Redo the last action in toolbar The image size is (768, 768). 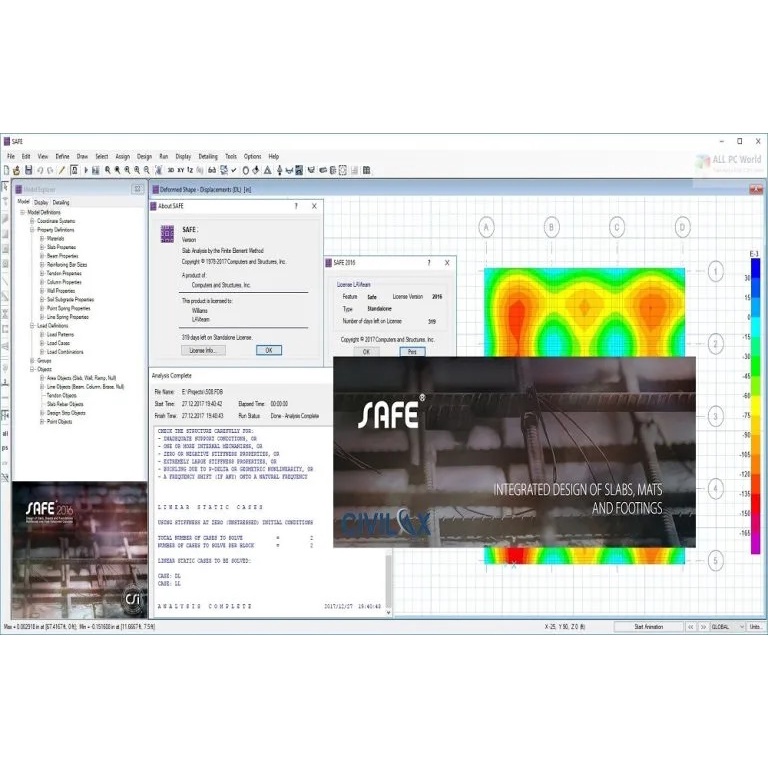50,170
